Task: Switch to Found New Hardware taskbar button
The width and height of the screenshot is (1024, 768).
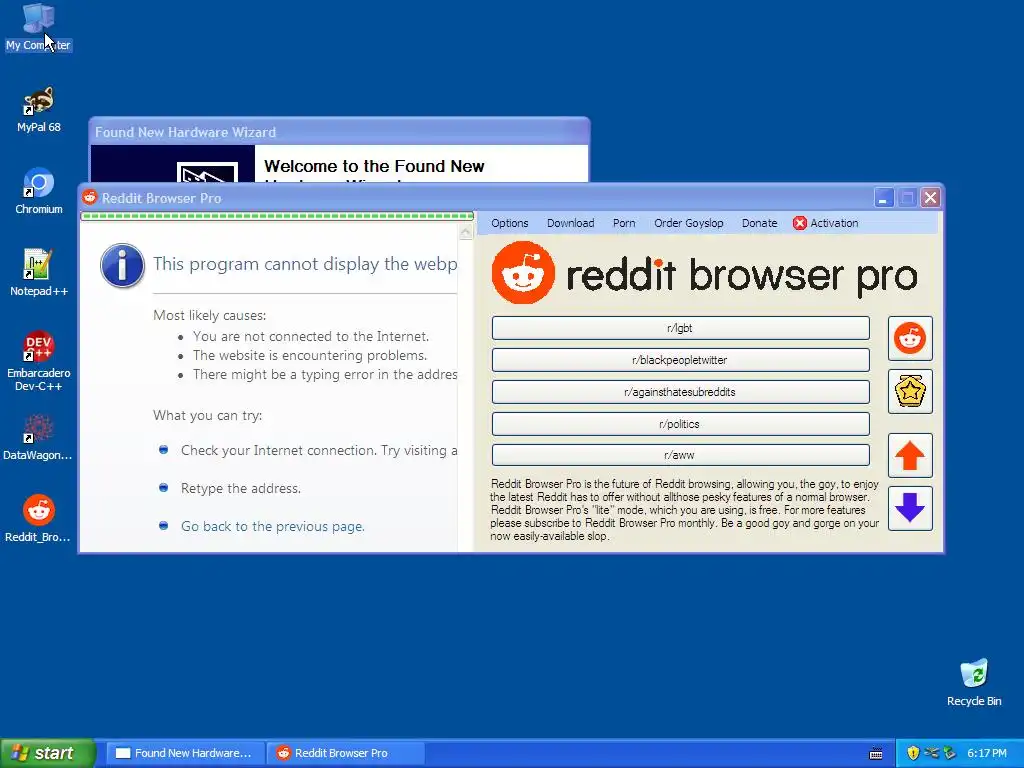Action: point(185,753)
